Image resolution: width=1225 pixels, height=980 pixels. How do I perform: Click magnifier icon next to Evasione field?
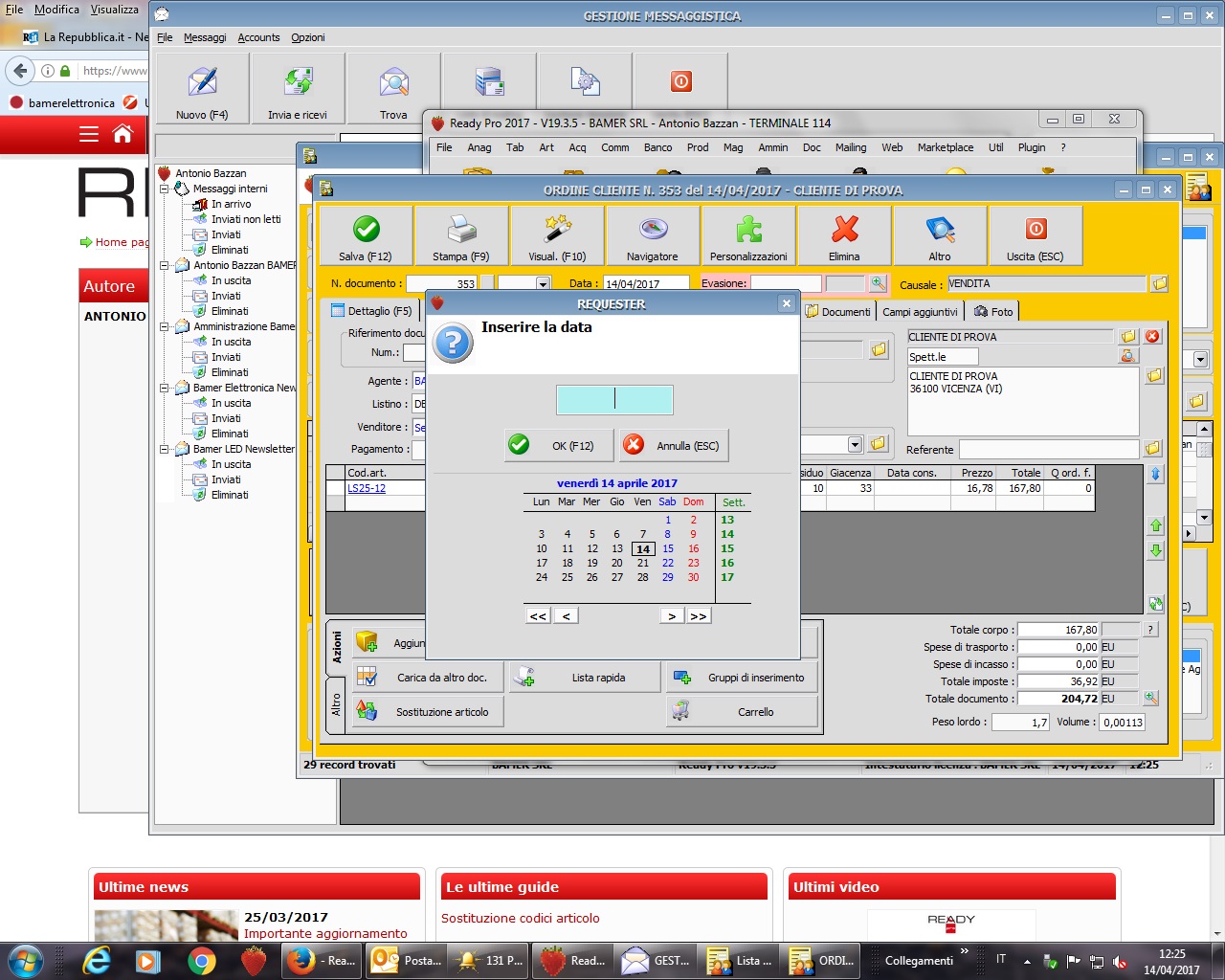point(878,283)
